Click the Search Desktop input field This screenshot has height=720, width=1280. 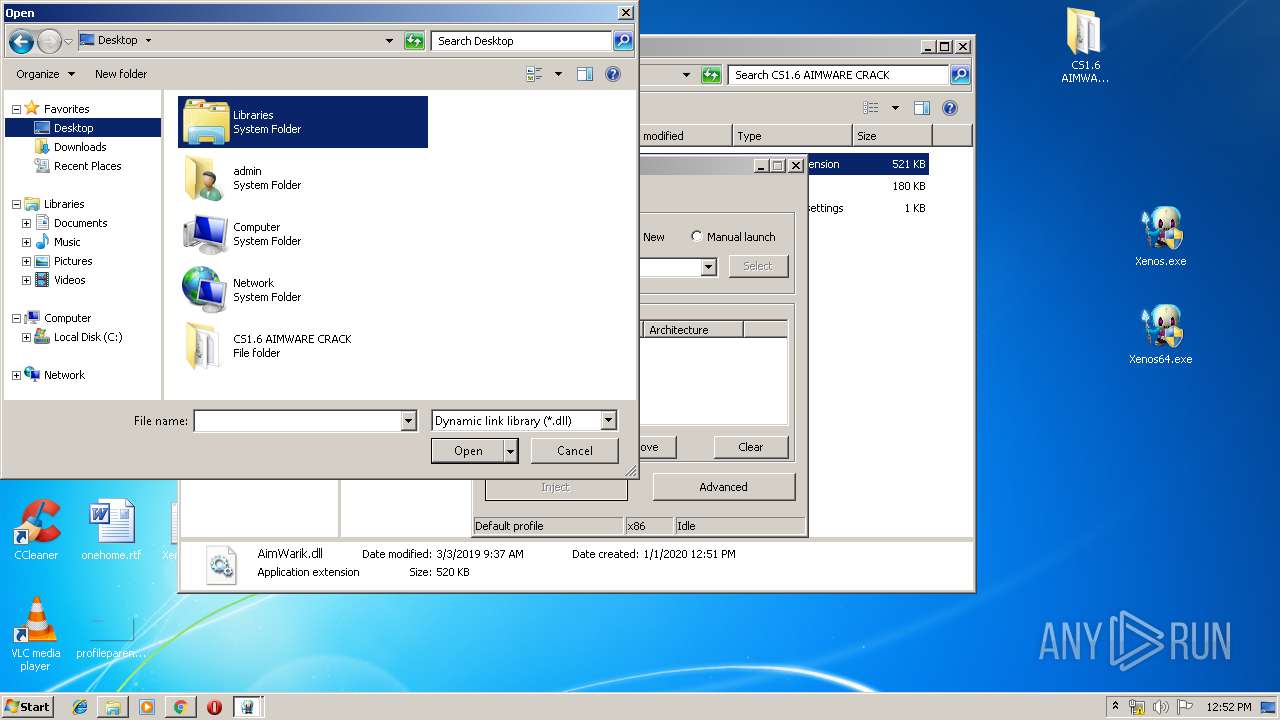click(522, 41)
